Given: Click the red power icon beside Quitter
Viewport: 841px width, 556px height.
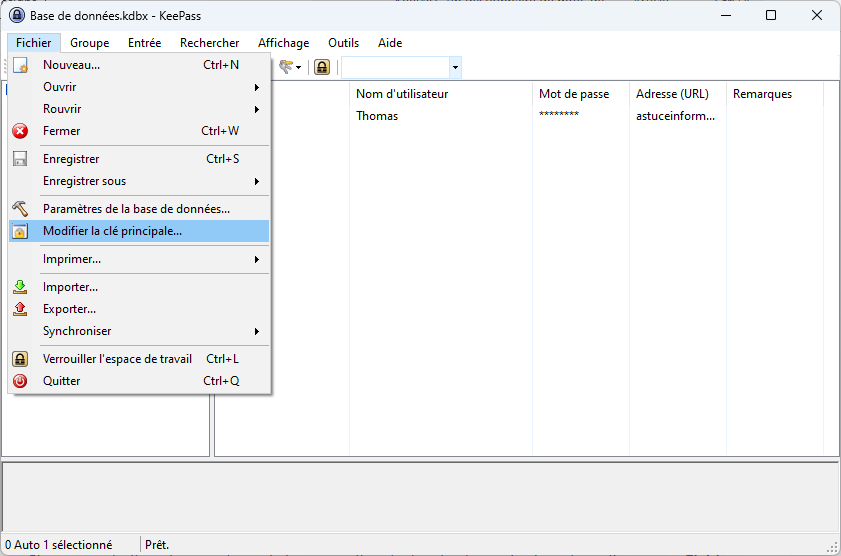Looking at the screenshot, I should click(x=20, y=381).
